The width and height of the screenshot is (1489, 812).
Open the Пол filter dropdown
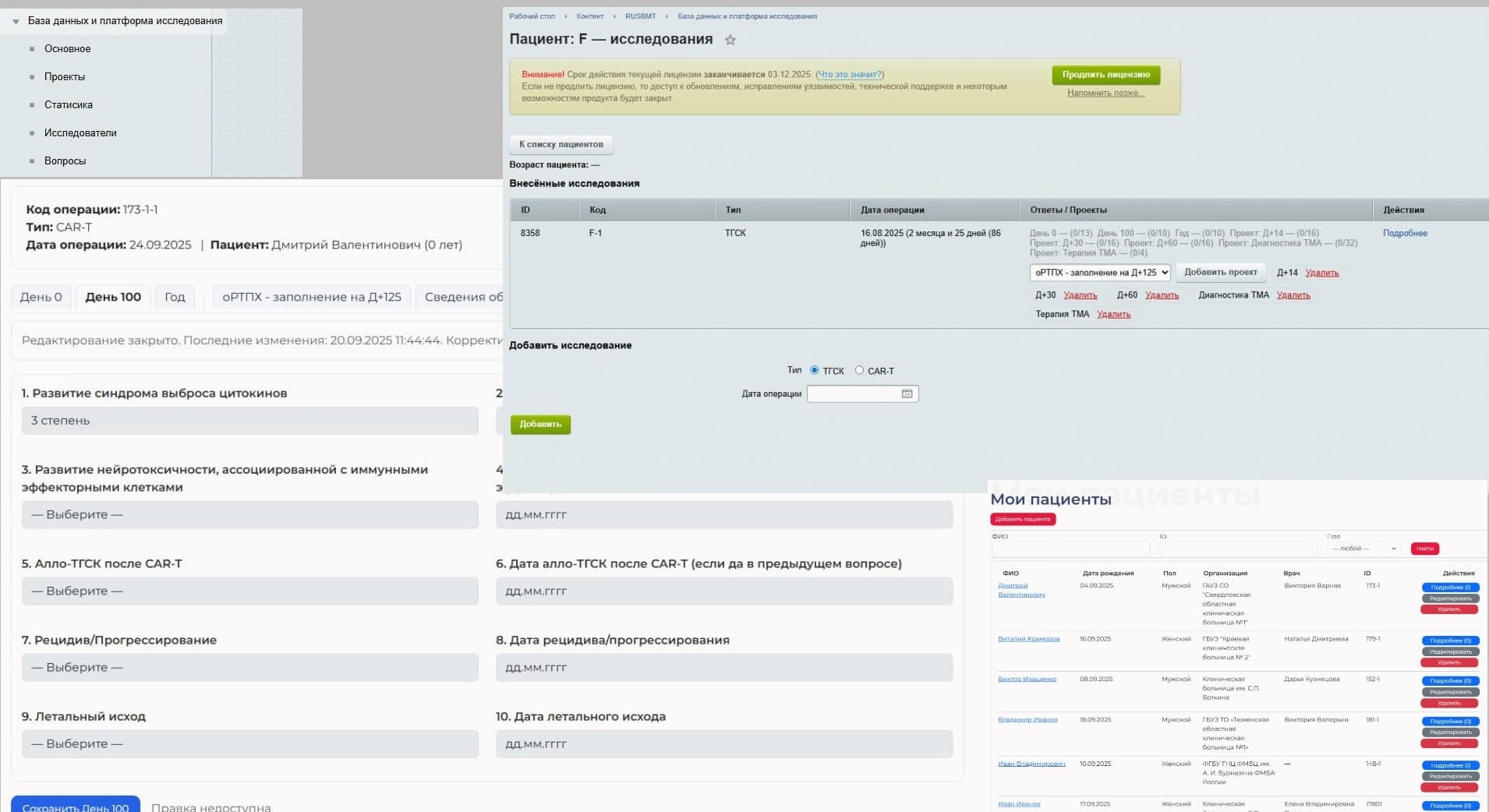pyautogui.click(x=1363, y=549)
